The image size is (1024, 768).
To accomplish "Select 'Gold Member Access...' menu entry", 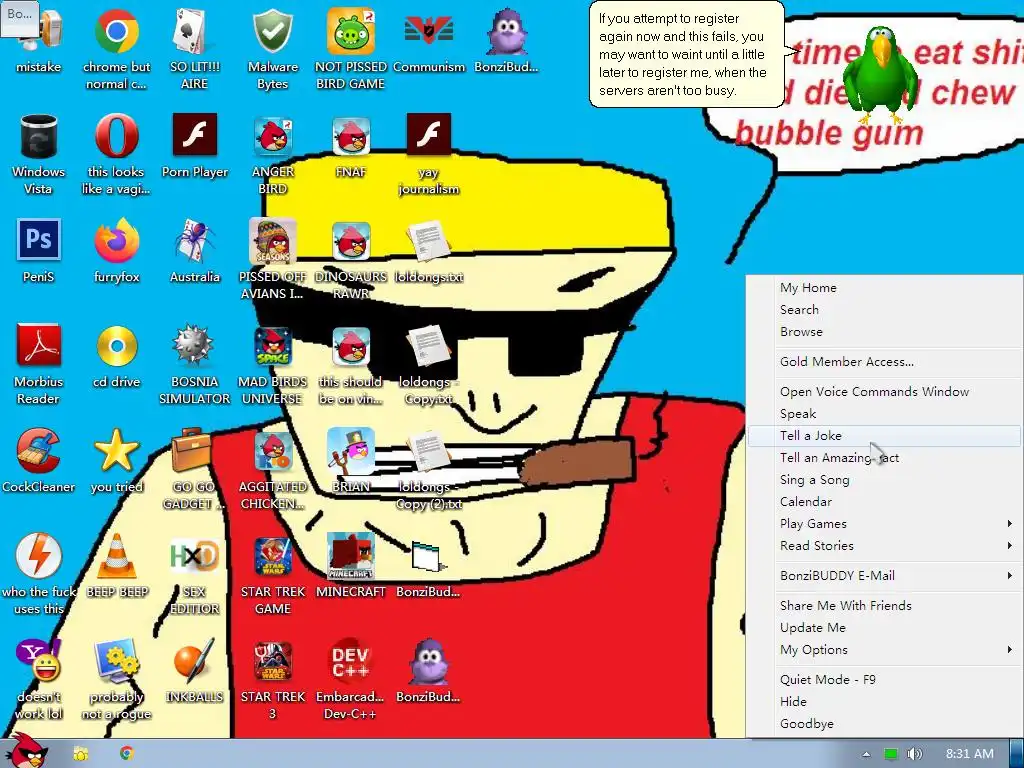I will tap(884, 362).
